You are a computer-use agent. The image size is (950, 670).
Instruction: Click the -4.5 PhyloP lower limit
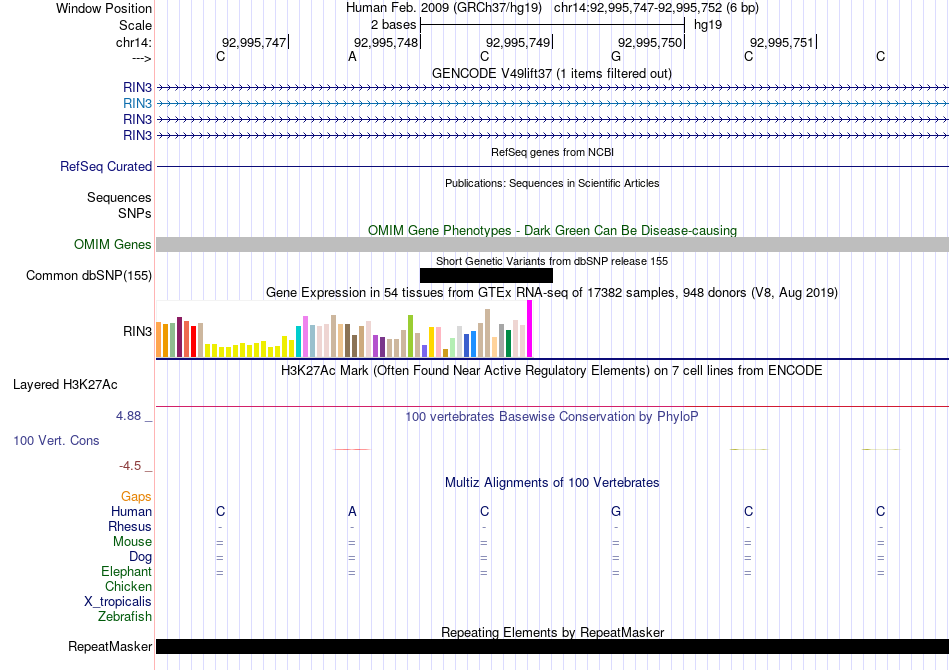pos(130,466)
